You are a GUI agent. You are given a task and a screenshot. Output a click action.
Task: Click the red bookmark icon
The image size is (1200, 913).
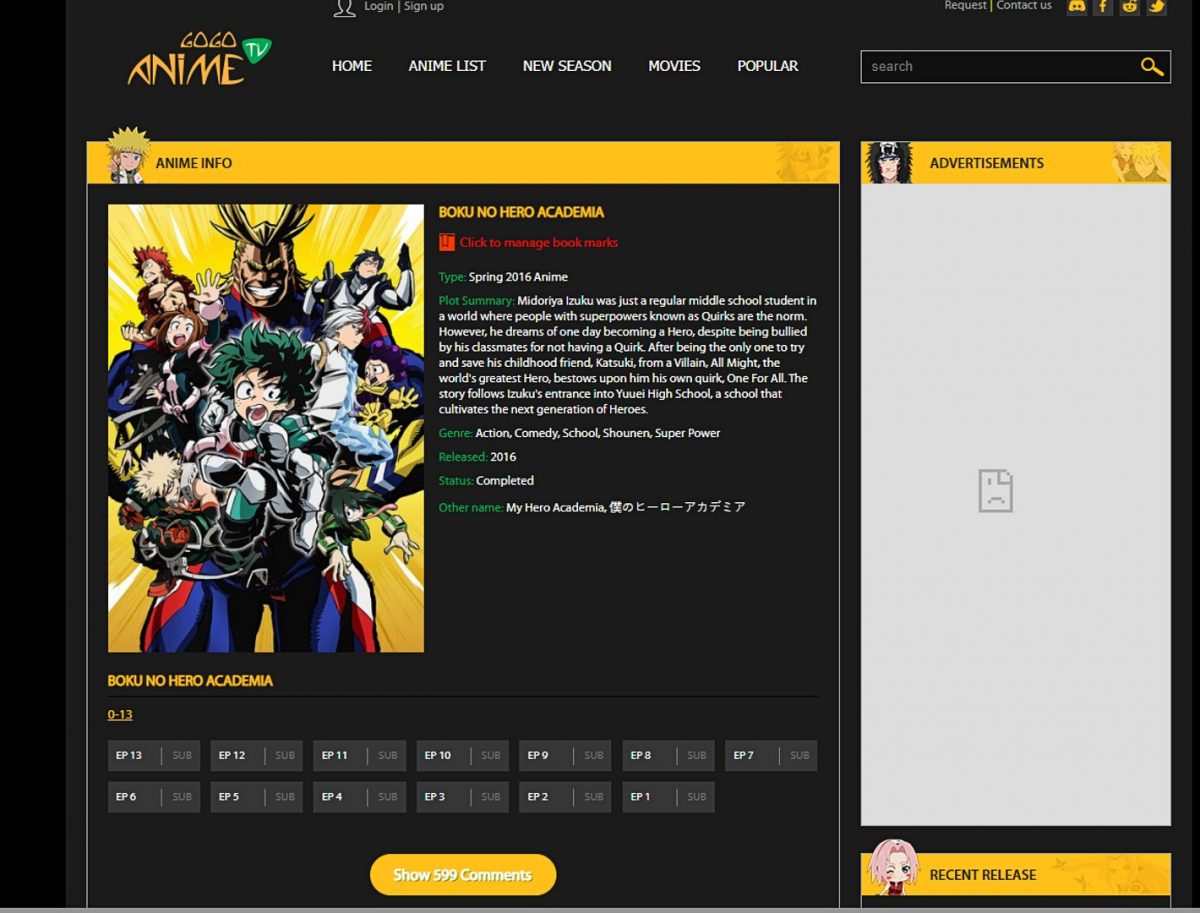[446, 242]
